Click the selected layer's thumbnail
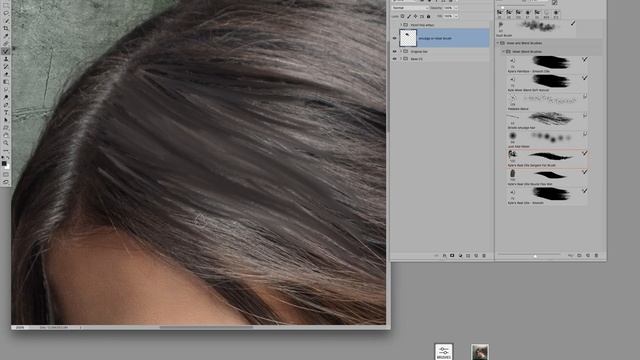640x360 pixels. (408, 38)
